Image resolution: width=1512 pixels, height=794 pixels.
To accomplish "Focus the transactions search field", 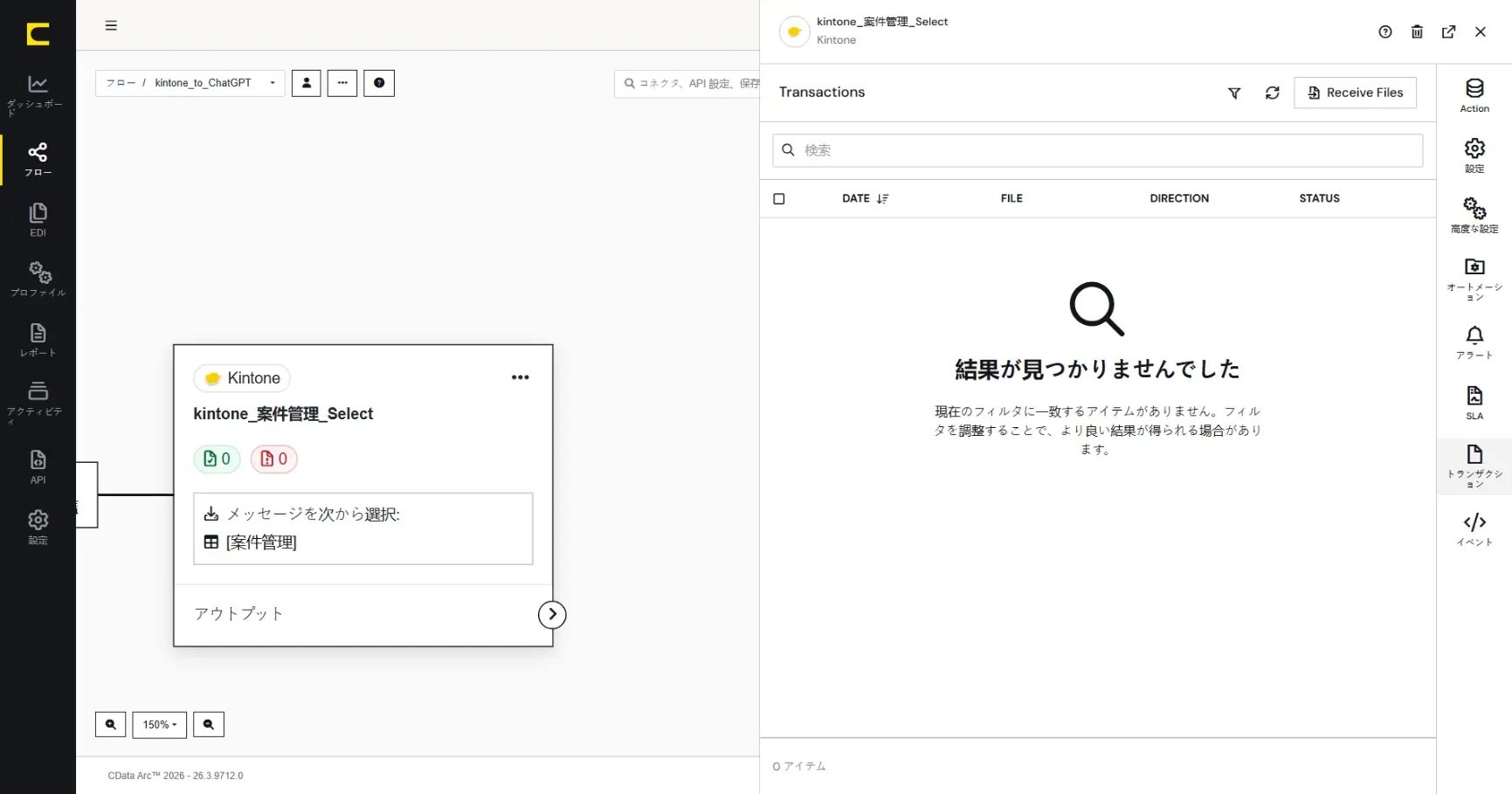I will (1097, 150).
